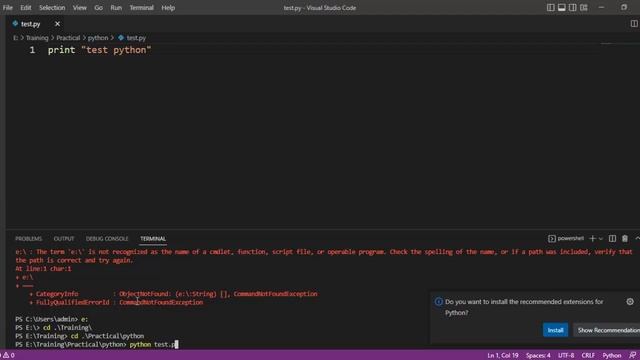Open the Selection menu
640x360 pixels.
point(52,8)
